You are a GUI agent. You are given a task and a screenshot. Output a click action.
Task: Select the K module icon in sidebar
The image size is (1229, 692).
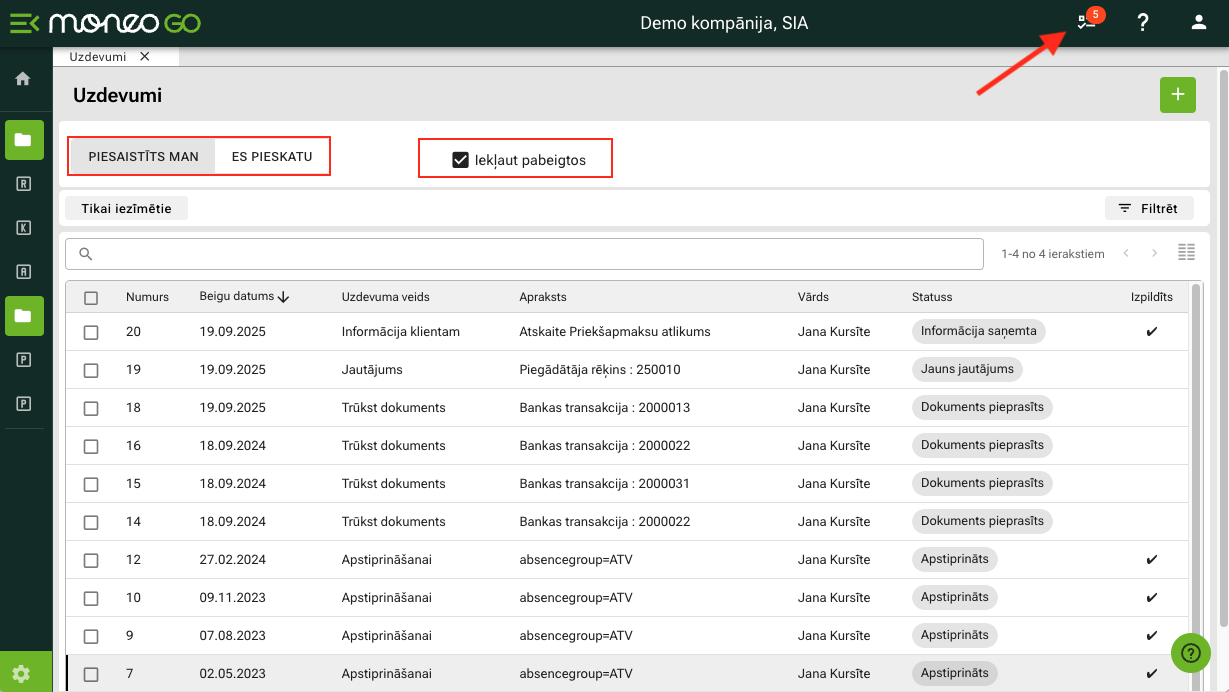[x=24, y=227]
